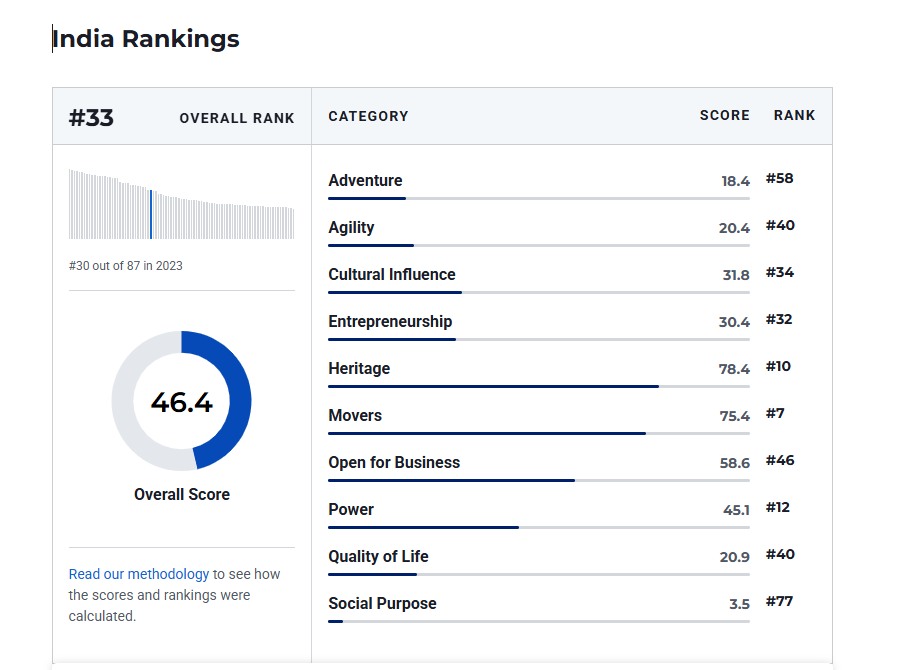This screenshot has height=670, width=897.
Task: Select the Open for Business category
Action: (394, 463)
